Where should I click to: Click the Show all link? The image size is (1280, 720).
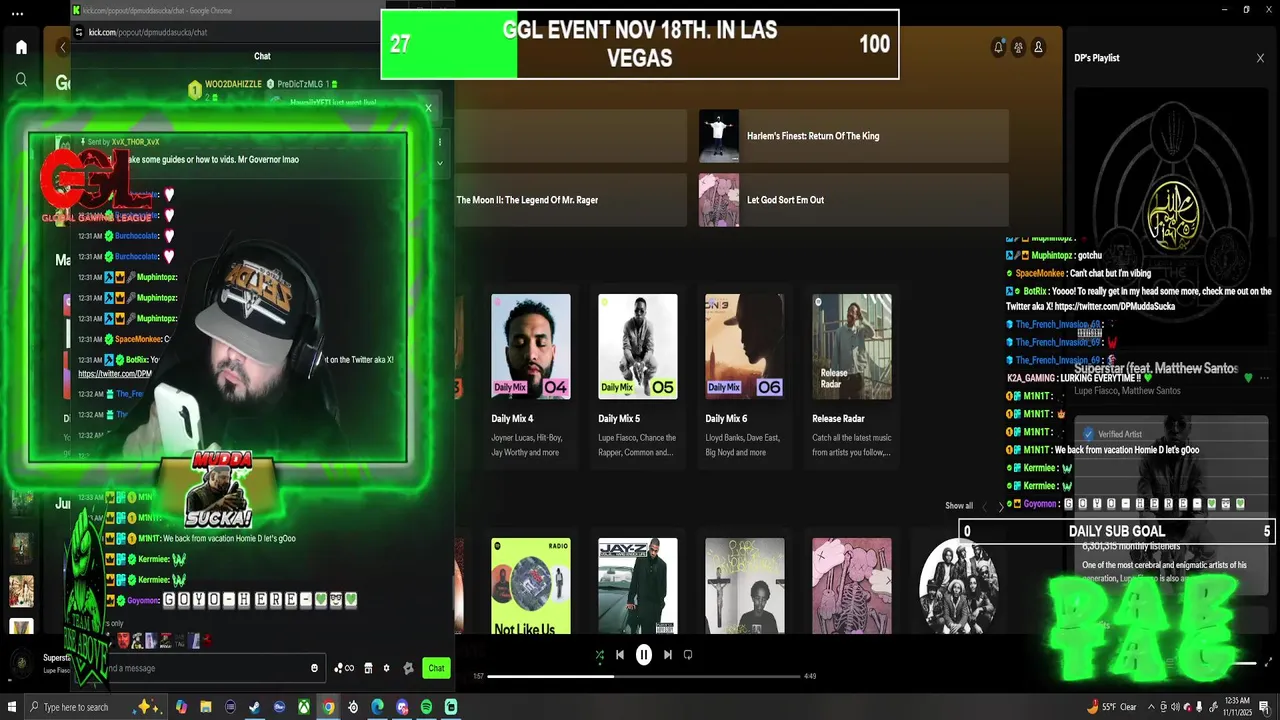point(959,506)
